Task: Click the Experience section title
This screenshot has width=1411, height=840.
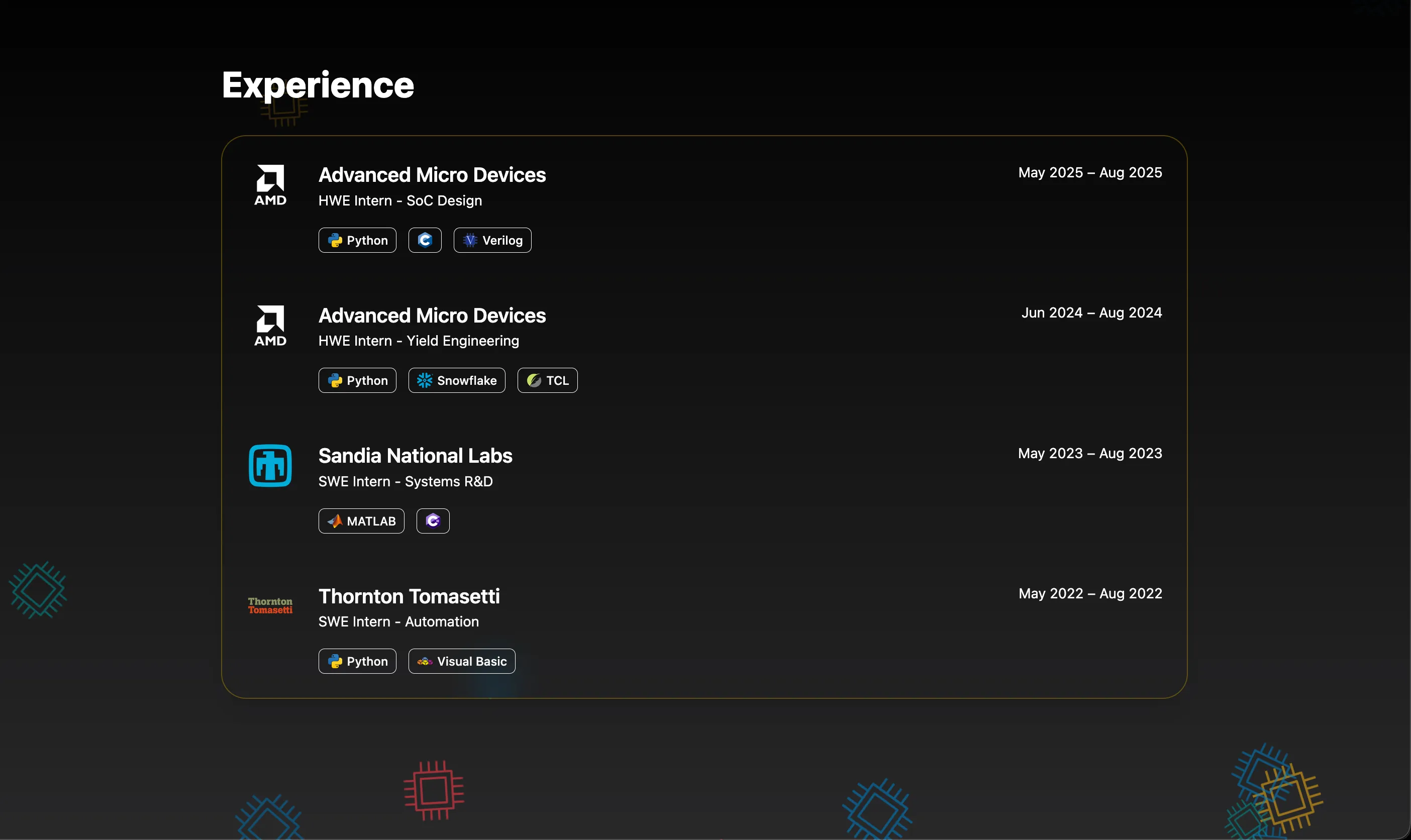Action: pos(318,85)
